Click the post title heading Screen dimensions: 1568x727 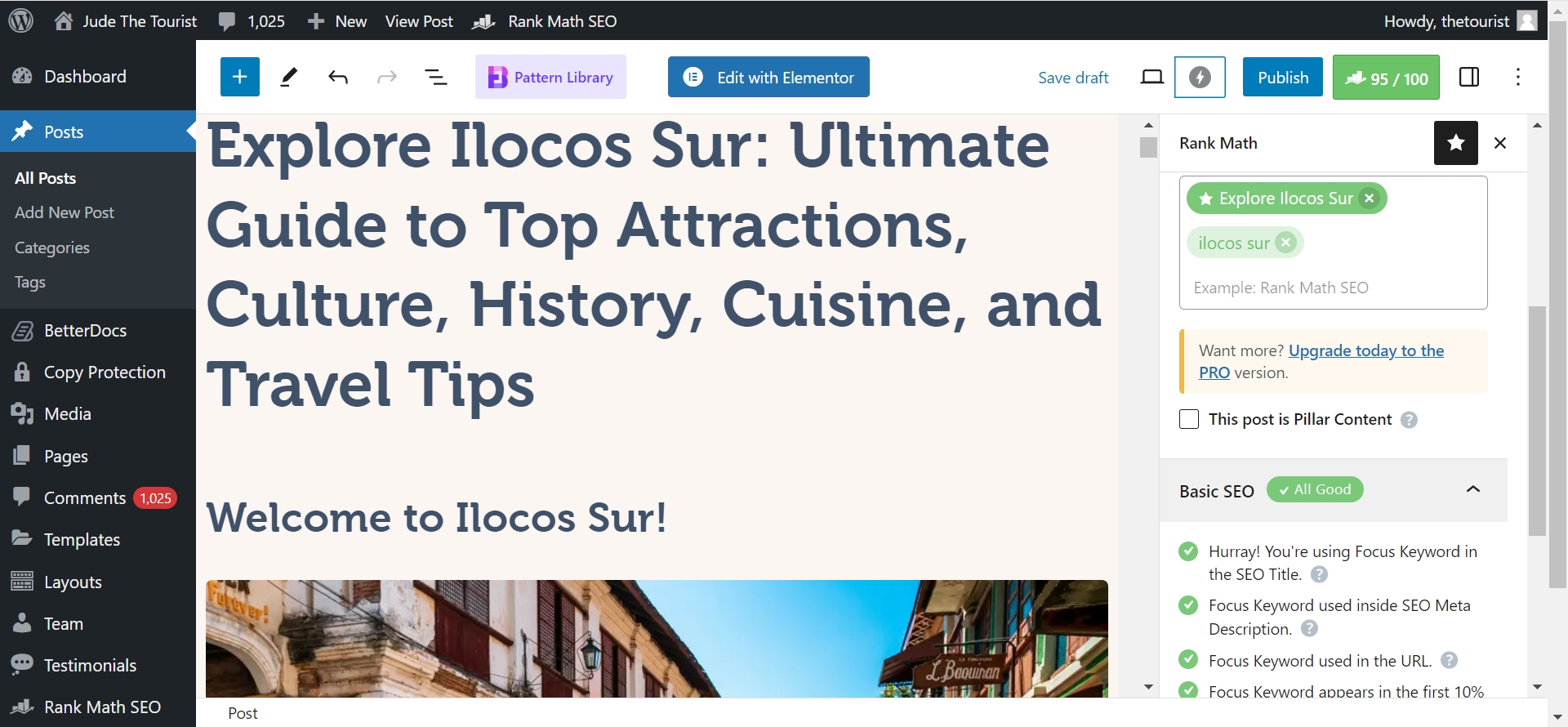click(655, 265)
